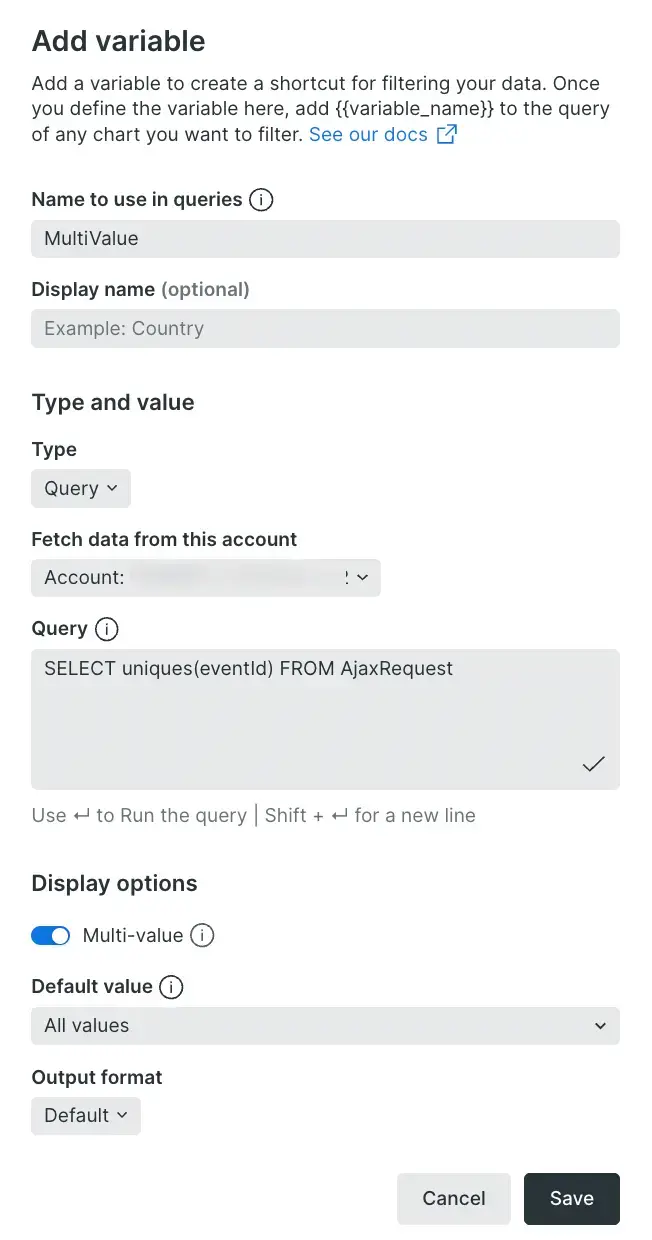Screen dimensions: 652x1240
Task: Click info icon beside Name to use in queries
Action: pyautogui.click(x=261, y=200)
